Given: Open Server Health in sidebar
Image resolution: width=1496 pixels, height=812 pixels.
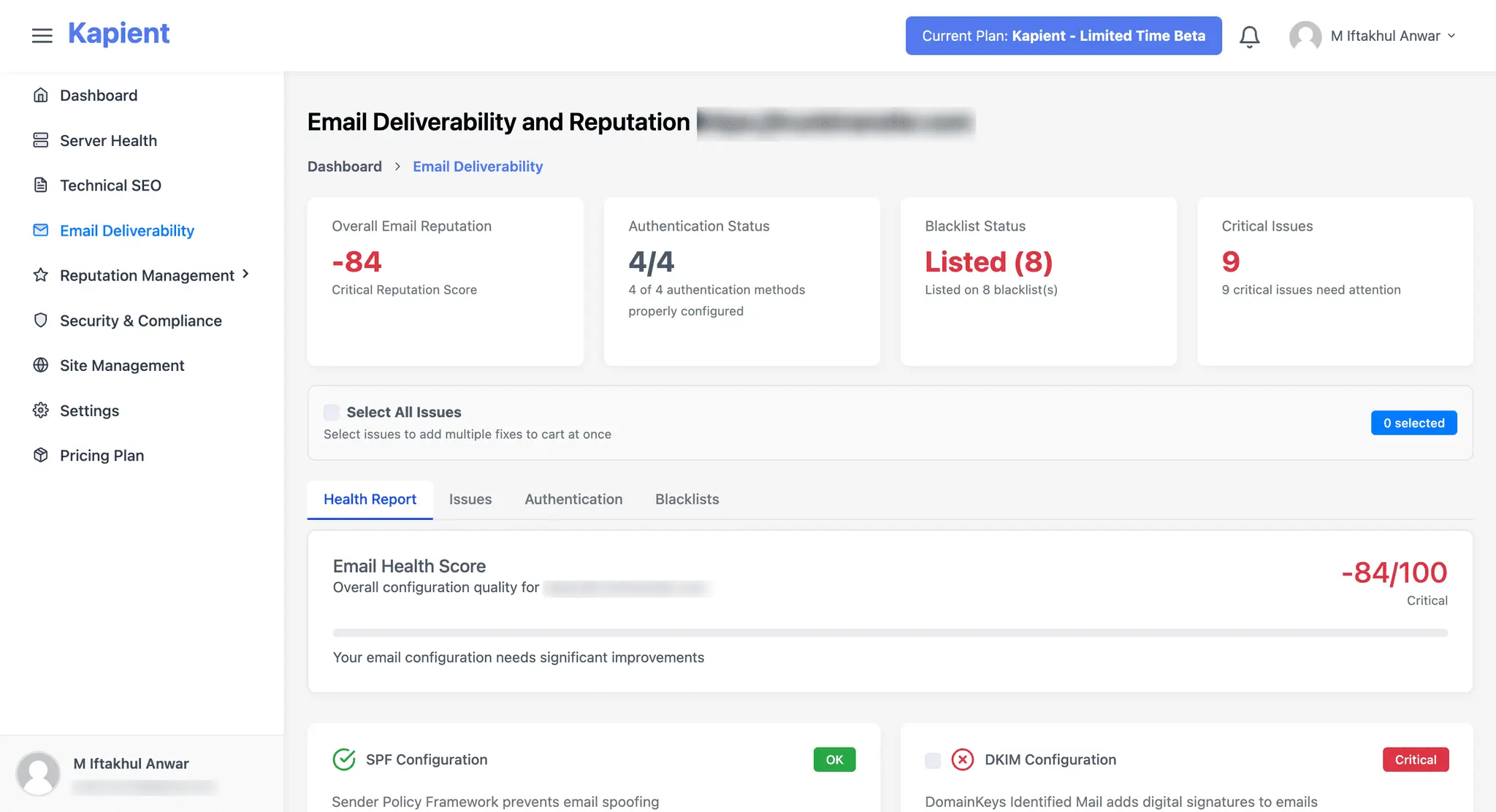Looking at the screenshot, I should 108,140.
